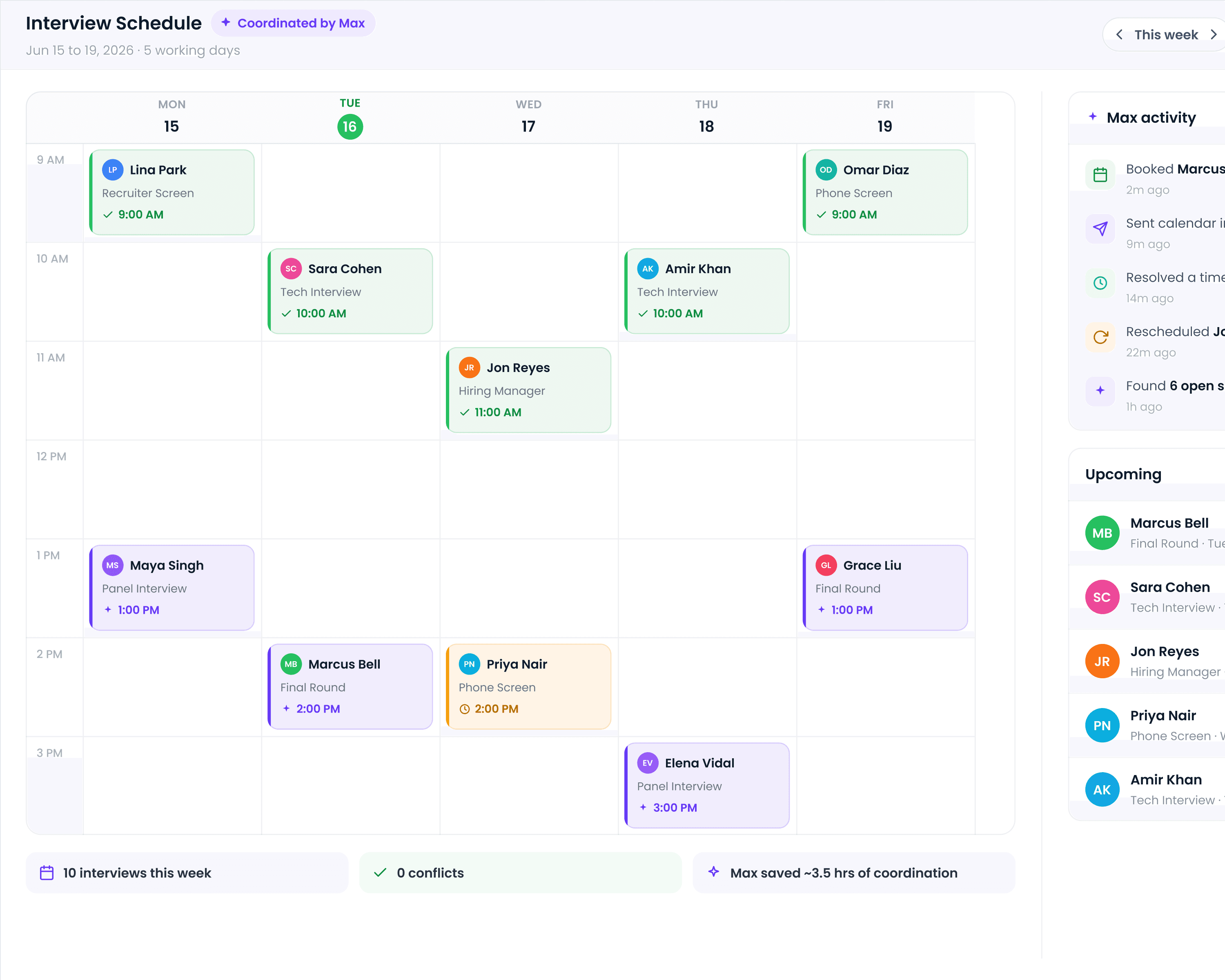Click Grace Liu Final Round label
Screen dimensions: 1225x980
point(848,588)
